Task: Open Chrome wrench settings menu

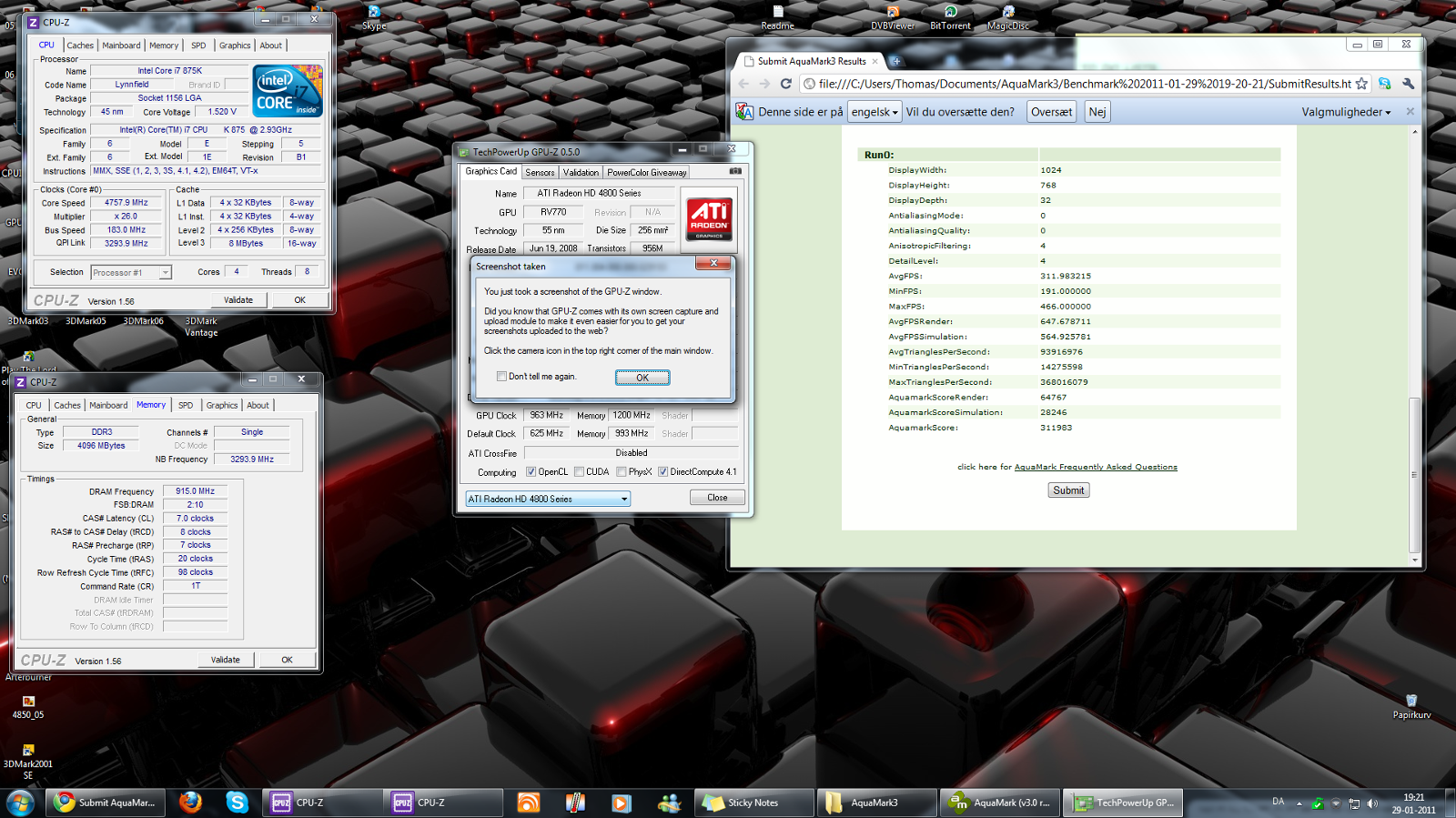Action: pos(1409,84)
